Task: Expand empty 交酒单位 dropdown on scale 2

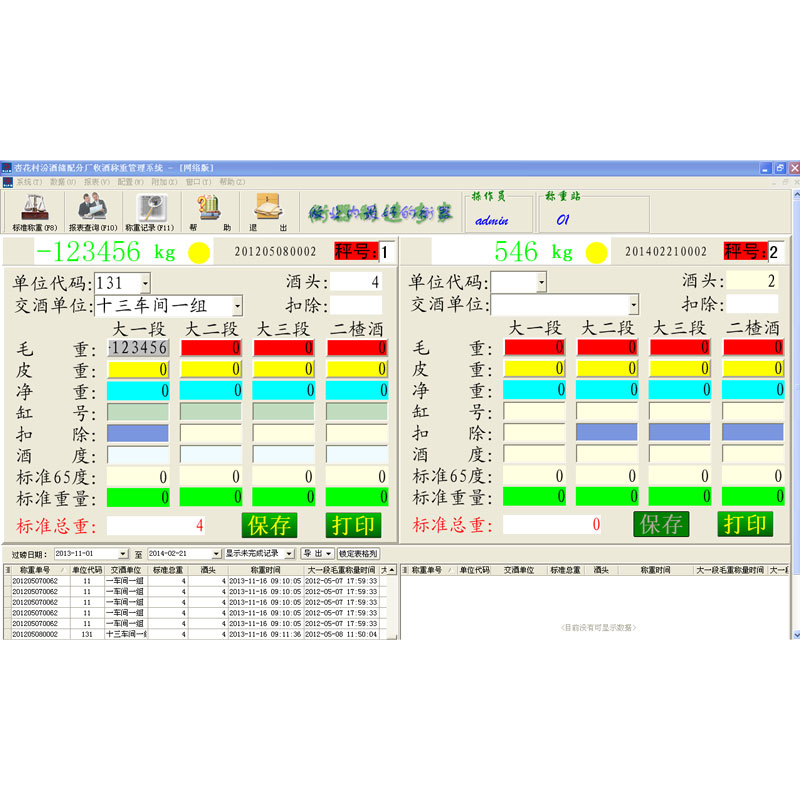Action: [633, 305]
